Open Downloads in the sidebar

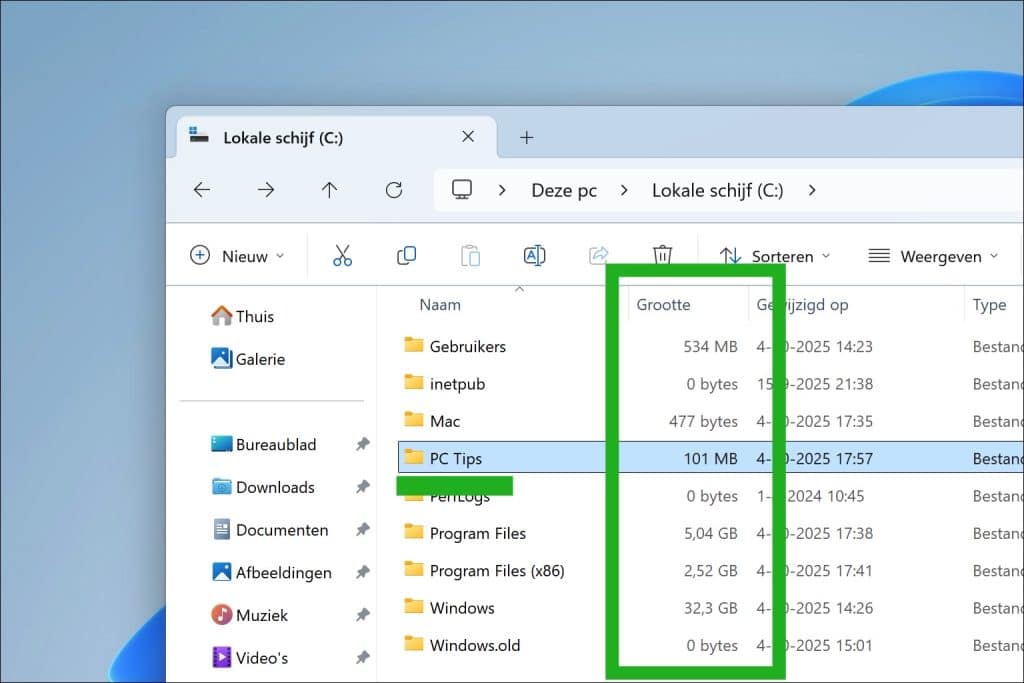[x=275, y=487]
